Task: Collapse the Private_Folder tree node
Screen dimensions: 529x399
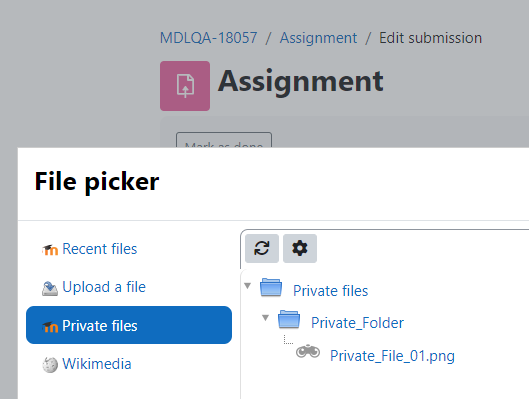Action: pos(266,318)
